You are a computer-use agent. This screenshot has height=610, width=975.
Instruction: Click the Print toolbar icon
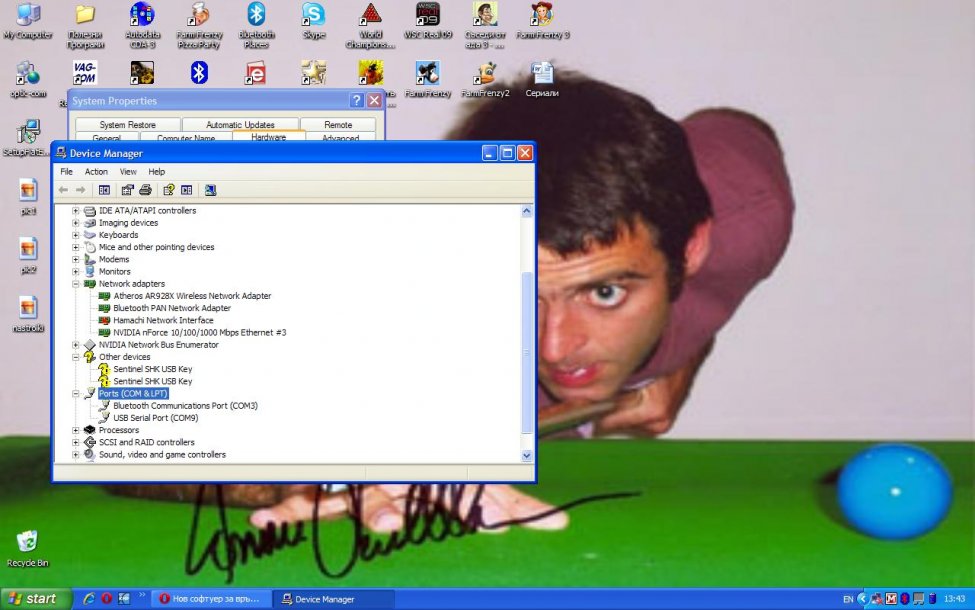click(x=145, y=190)
